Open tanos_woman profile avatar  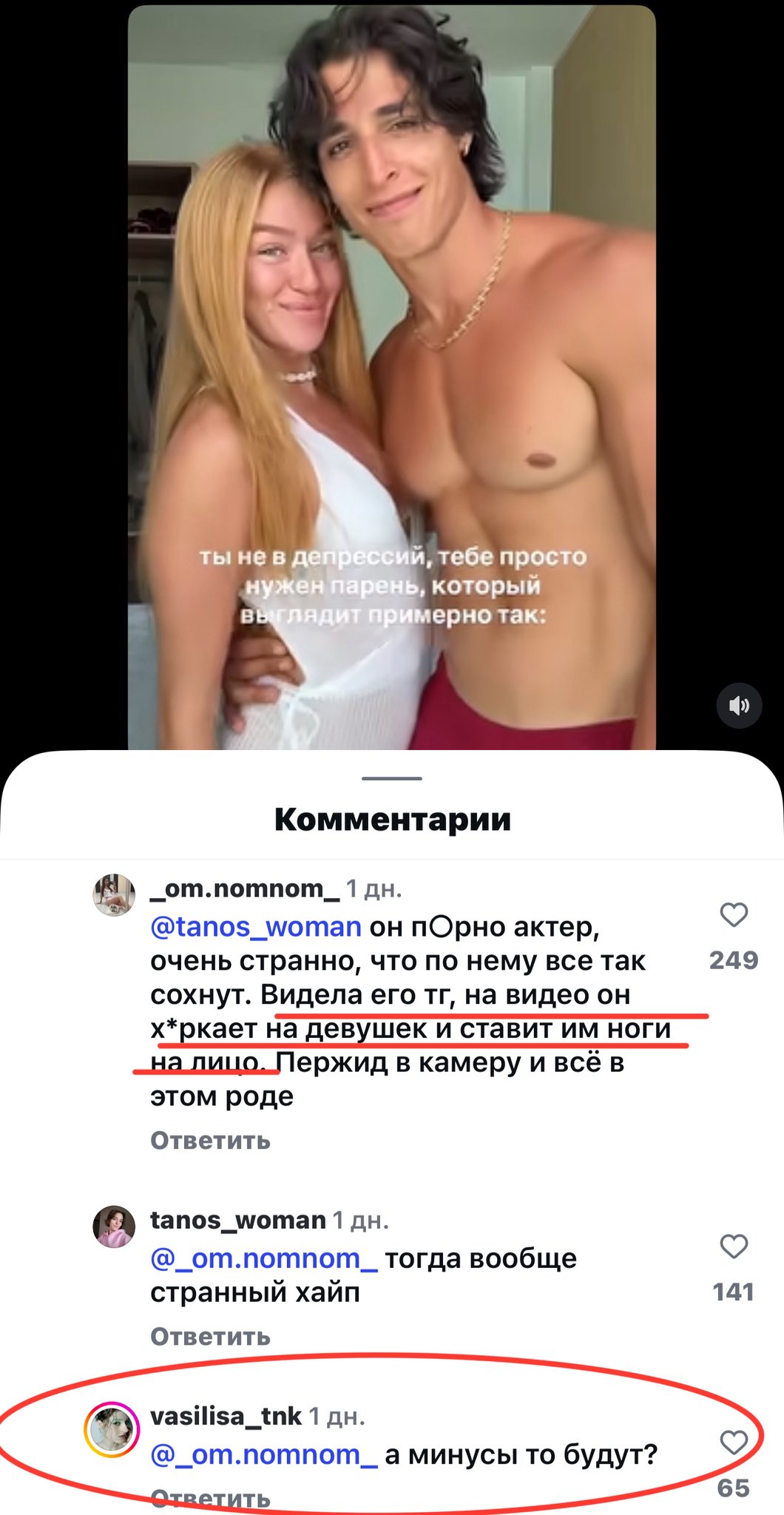[x=113, y=1226]
